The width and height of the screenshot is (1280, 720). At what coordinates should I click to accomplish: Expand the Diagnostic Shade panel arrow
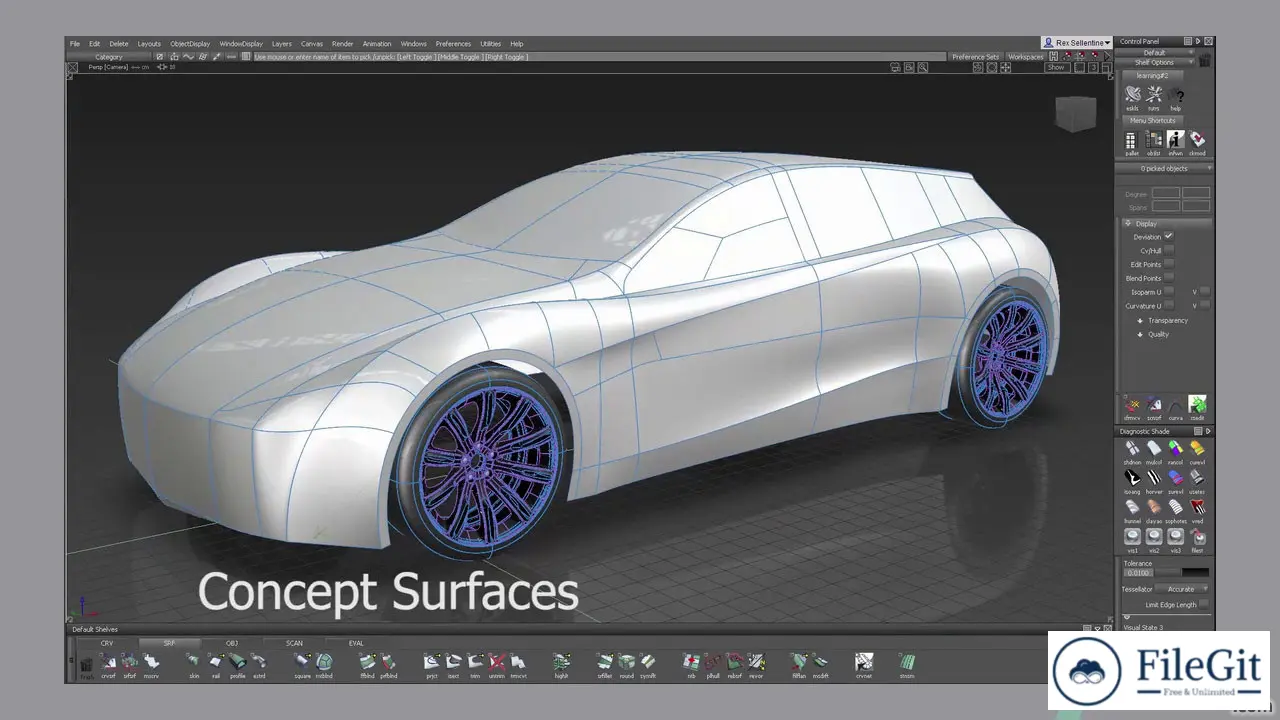point(1208,431)
